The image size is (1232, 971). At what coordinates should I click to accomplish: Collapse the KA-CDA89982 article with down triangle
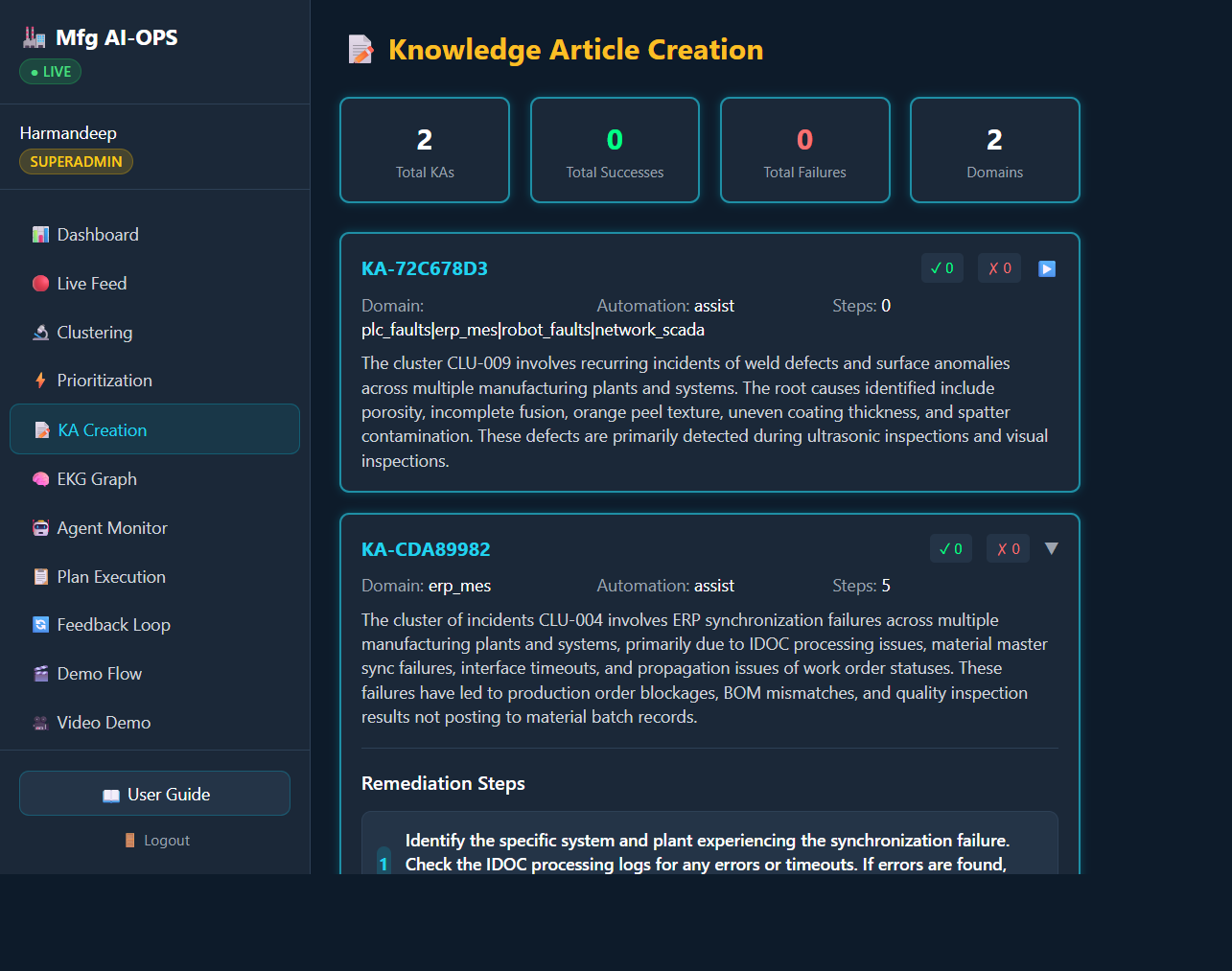click(1052, 548)
